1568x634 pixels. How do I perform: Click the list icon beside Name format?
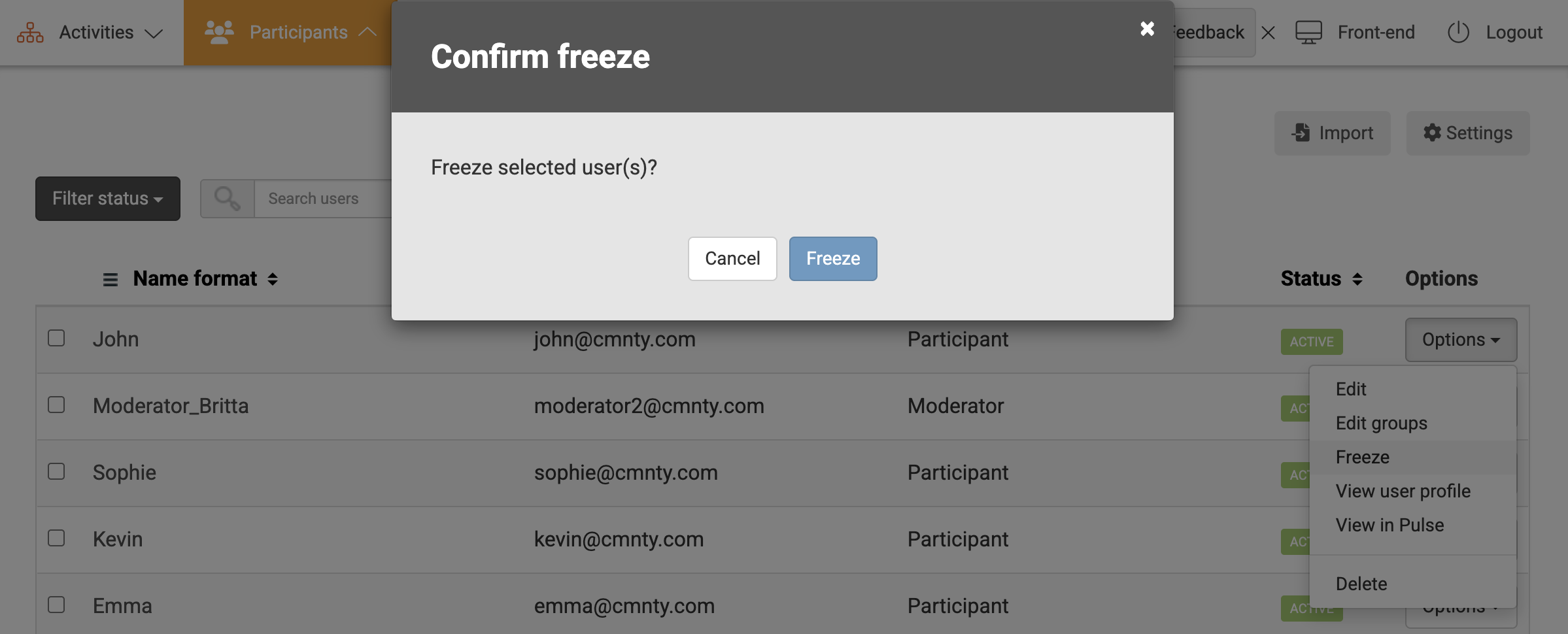111,280
